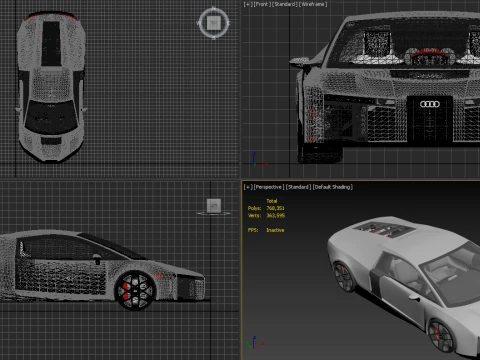Select the rear wheel in the Perspective viewport
480x360 pixels.
[x=344, y=277]
